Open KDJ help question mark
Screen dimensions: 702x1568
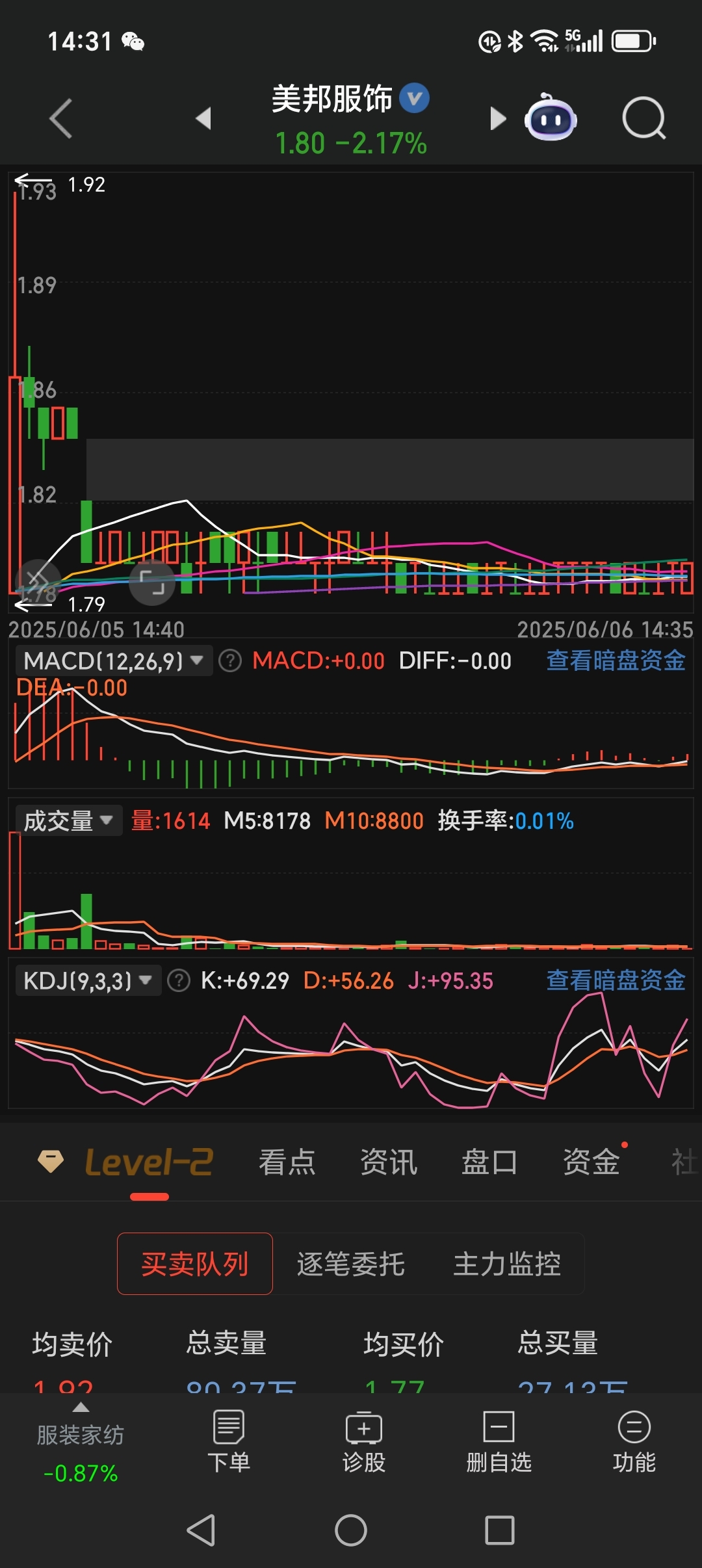point(179,980)
